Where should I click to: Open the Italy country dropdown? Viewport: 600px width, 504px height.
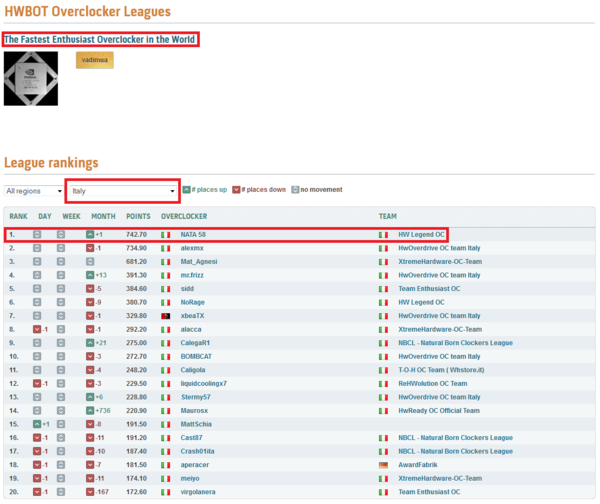123,191
